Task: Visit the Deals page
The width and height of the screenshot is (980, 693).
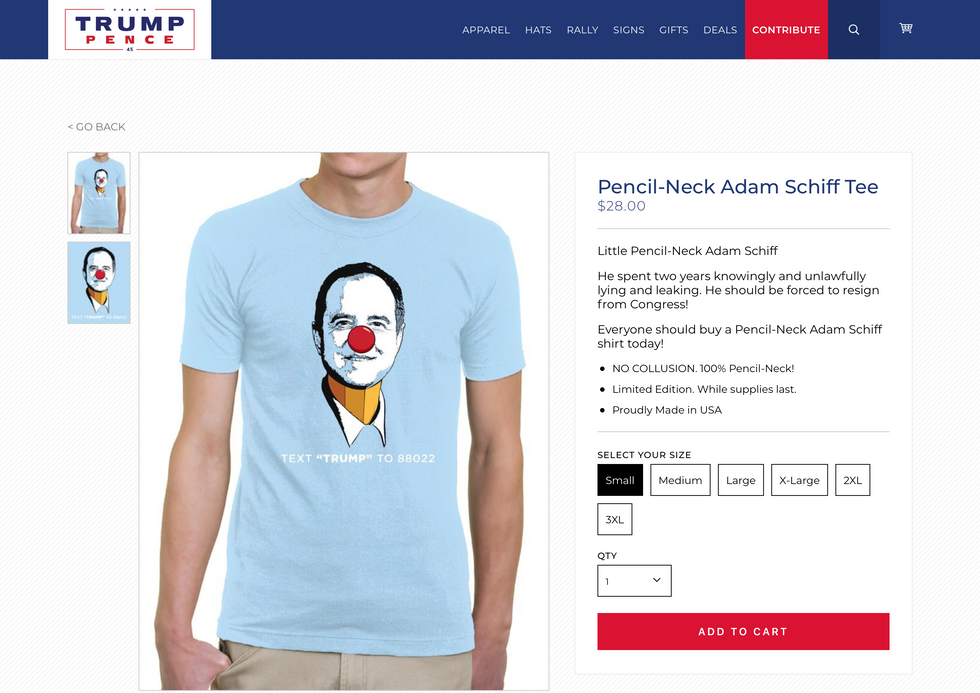Action: 720,30
